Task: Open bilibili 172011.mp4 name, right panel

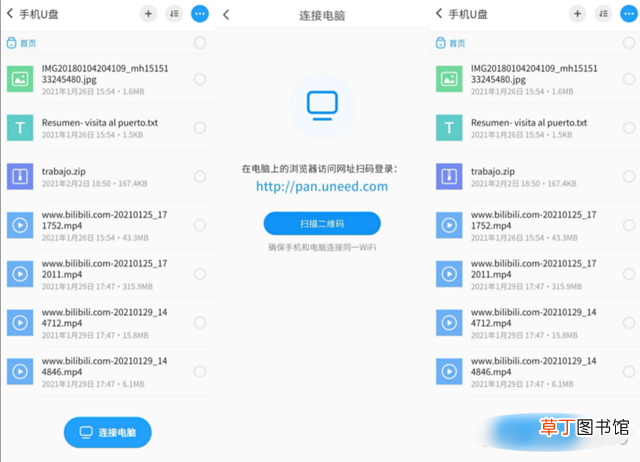Action: tap(533, 269)
